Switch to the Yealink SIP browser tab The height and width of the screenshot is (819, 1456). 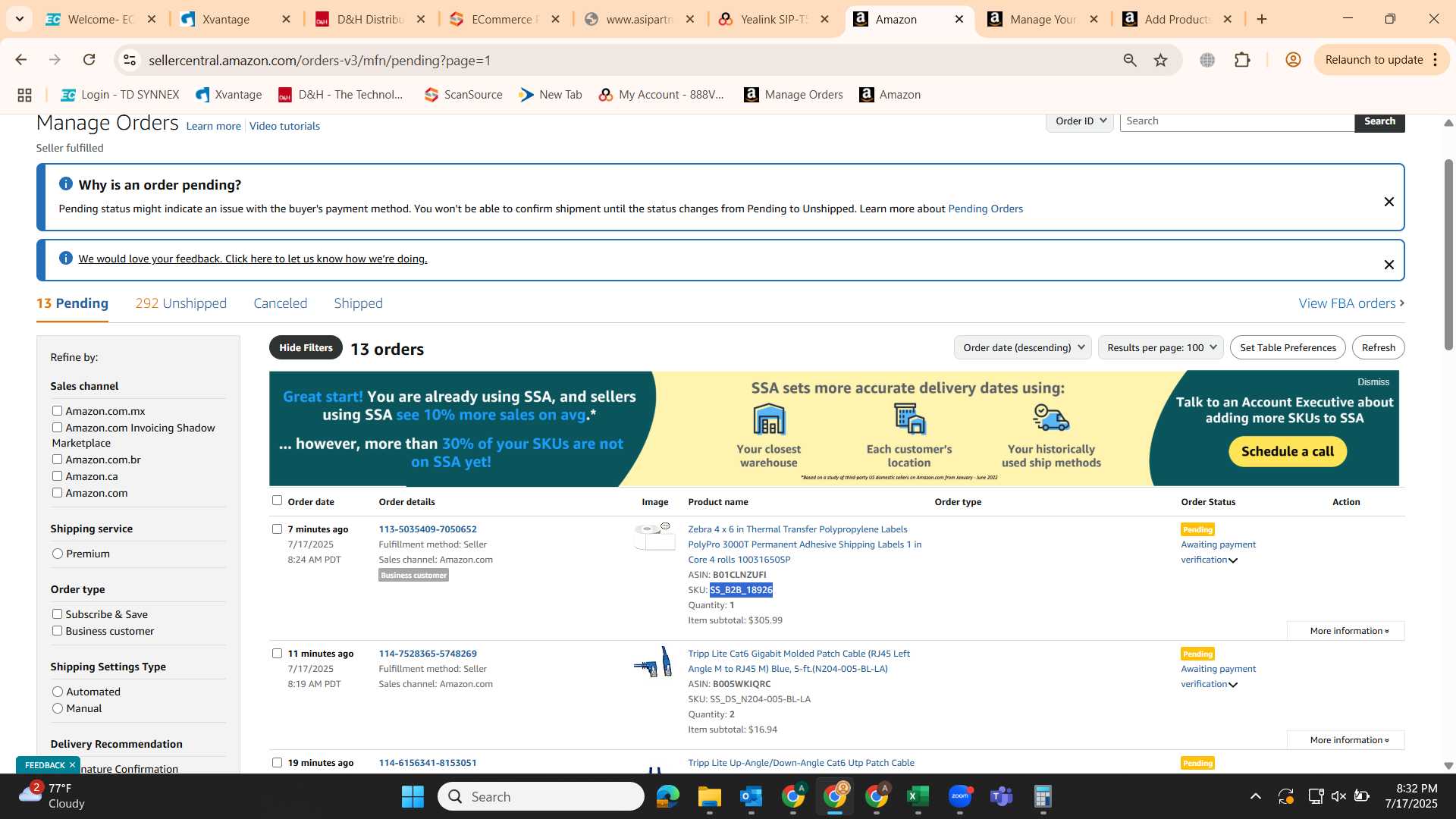[775, 19]
